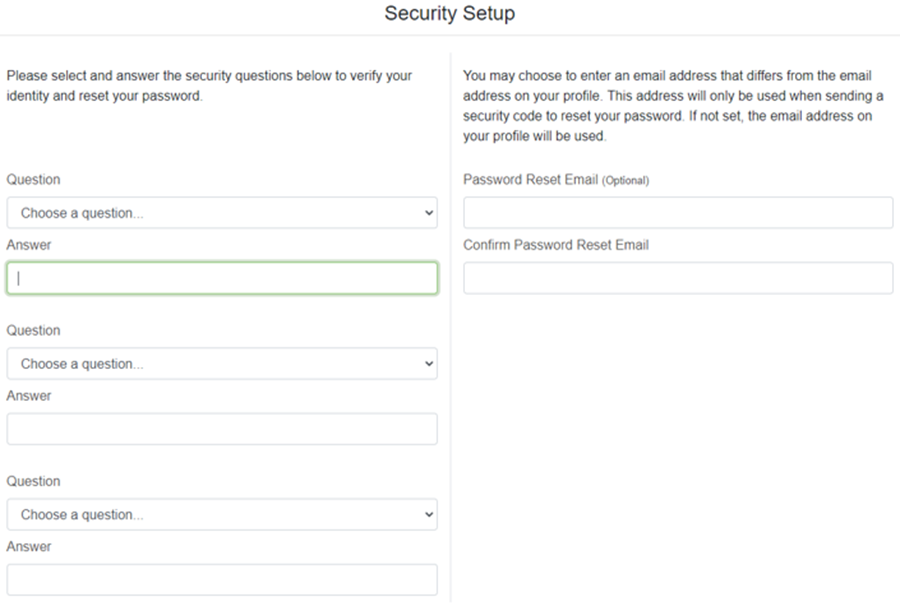Viewport: 900px width, 606px height.
Task: Focus the second Answer text box
Action: coord(221,429)
